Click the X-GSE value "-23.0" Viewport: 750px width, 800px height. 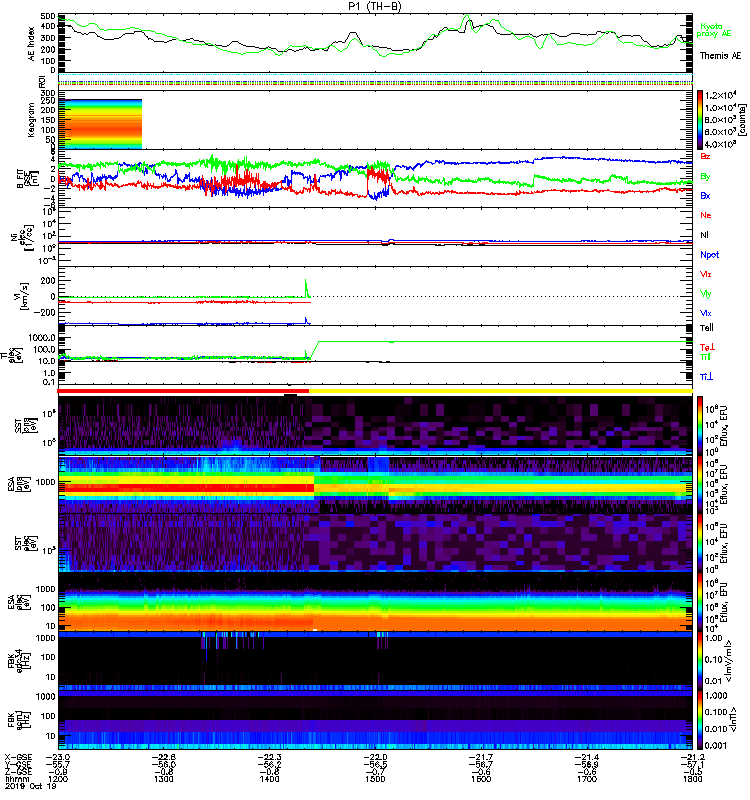58,757
